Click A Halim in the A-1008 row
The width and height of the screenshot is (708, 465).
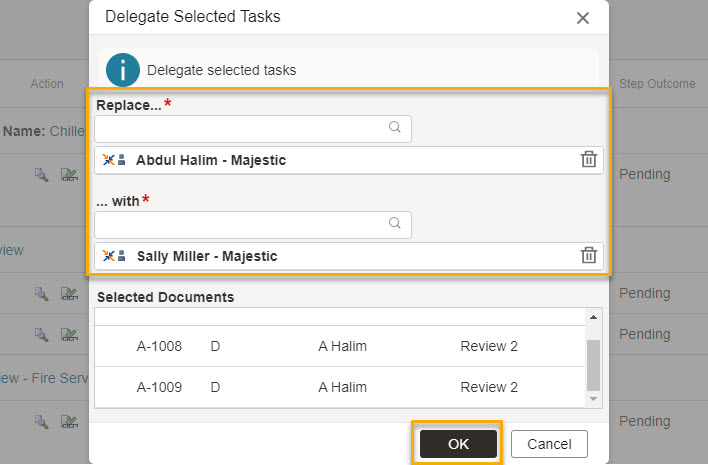click(x=342, y=346)
